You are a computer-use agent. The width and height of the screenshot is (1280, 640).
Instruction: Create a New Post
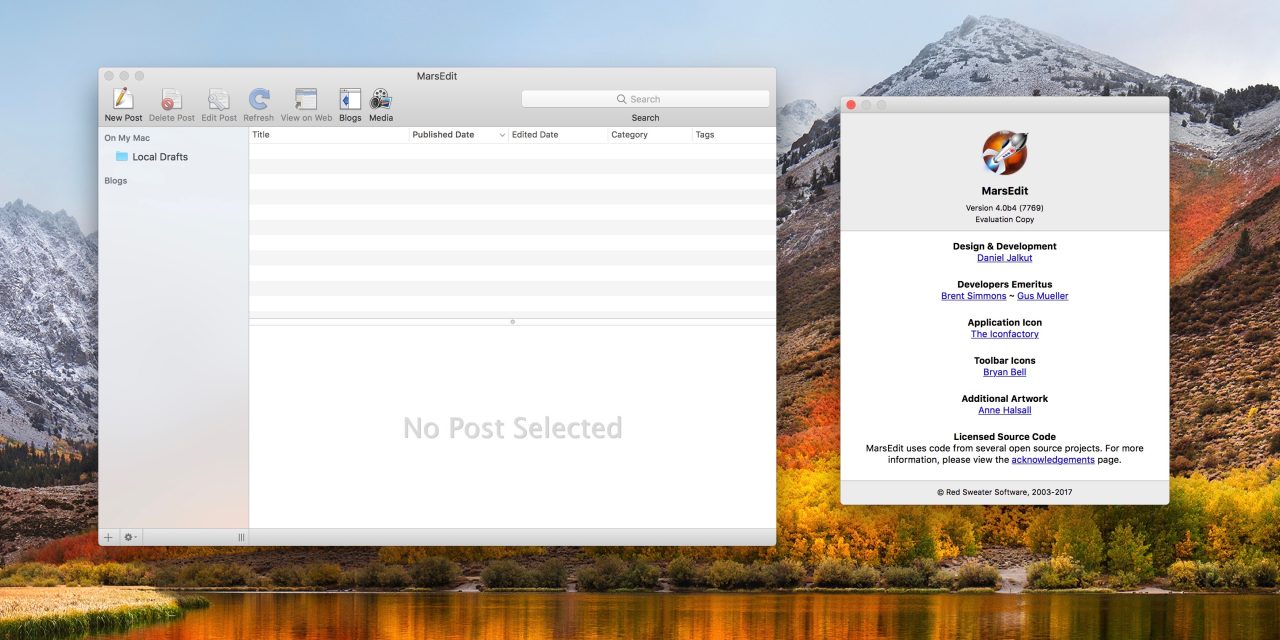pyautogui.click(x=122, y=100)
